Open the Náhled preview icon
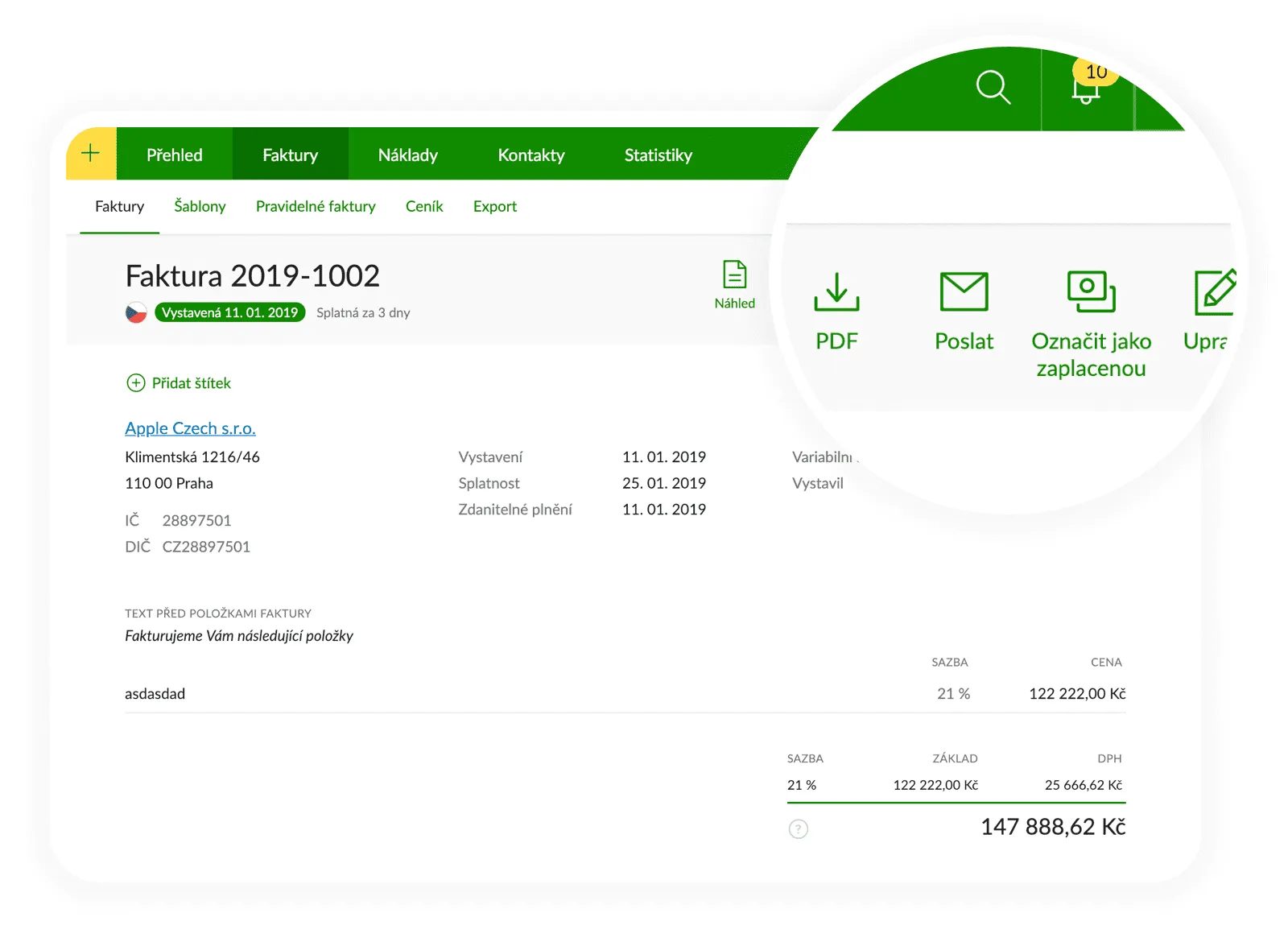This screenshot has width=1288, height=950. (734, 275)
